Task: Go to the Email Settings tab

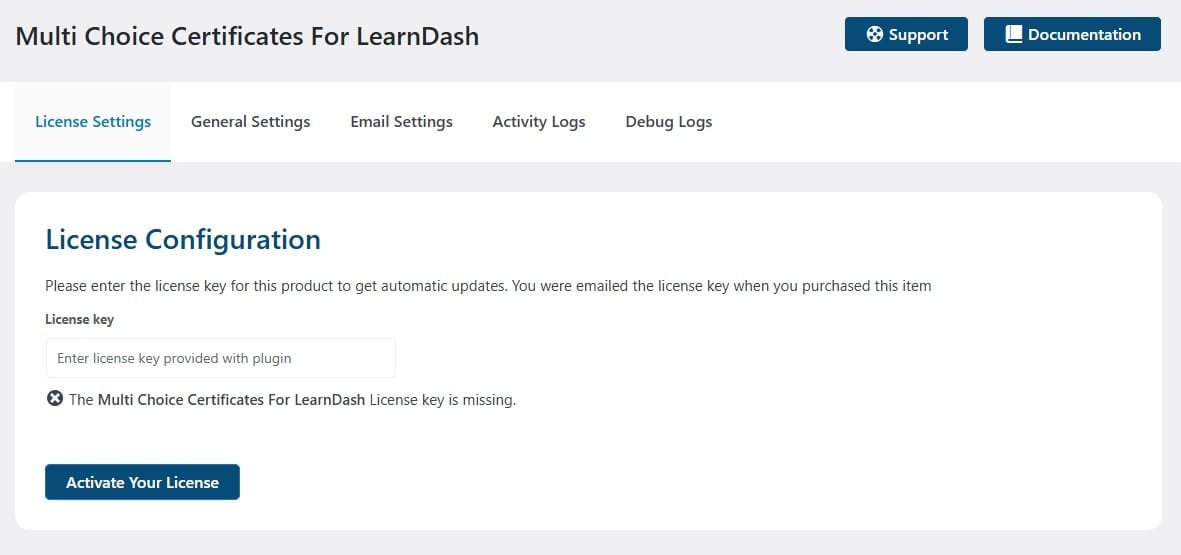Action: pyautogui.click(x=401, y=122)
